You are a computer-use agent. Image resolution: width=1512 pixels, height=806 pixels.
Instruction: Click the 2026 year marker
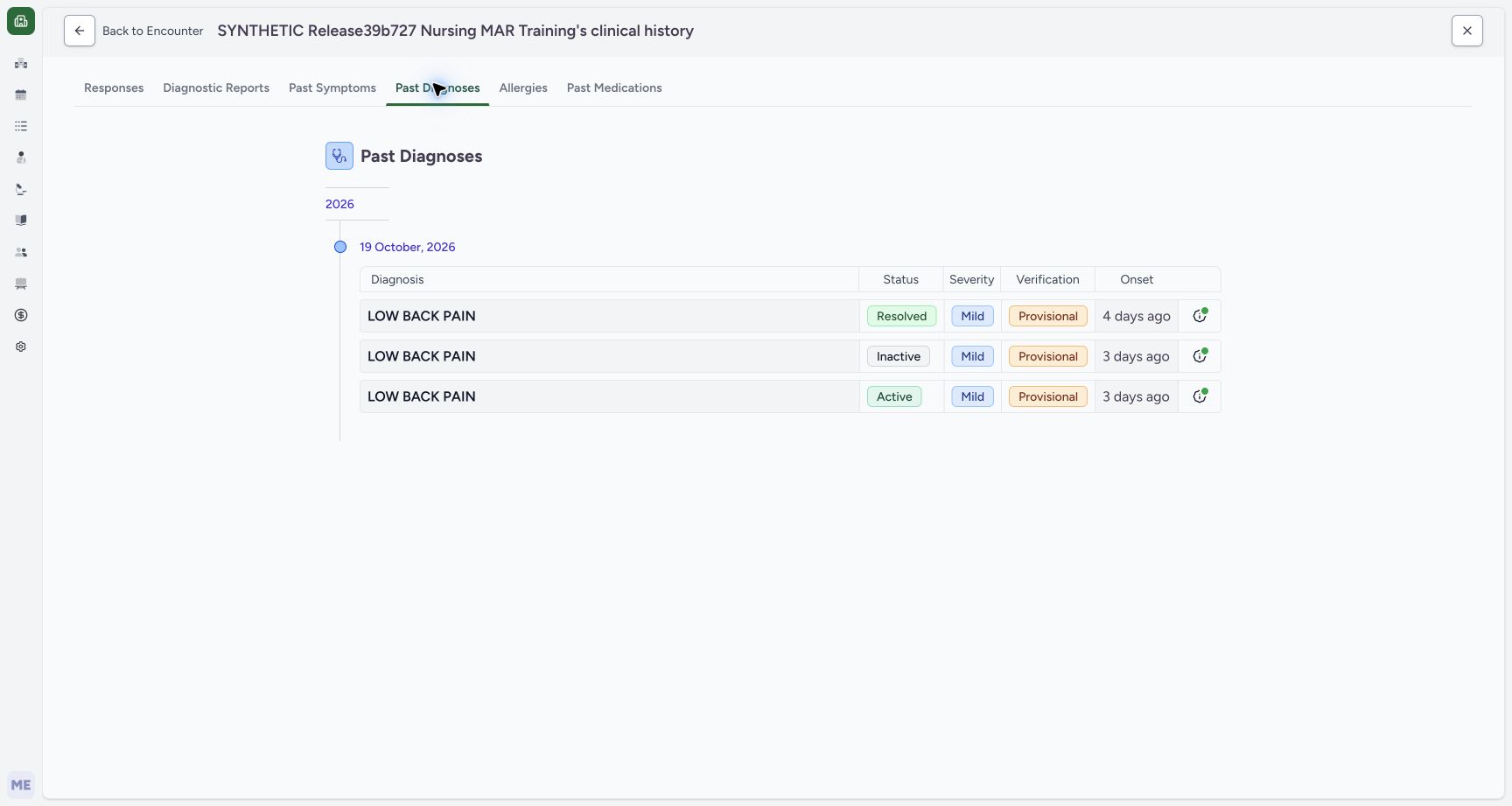pyautogui.click(x=339, y=204)
